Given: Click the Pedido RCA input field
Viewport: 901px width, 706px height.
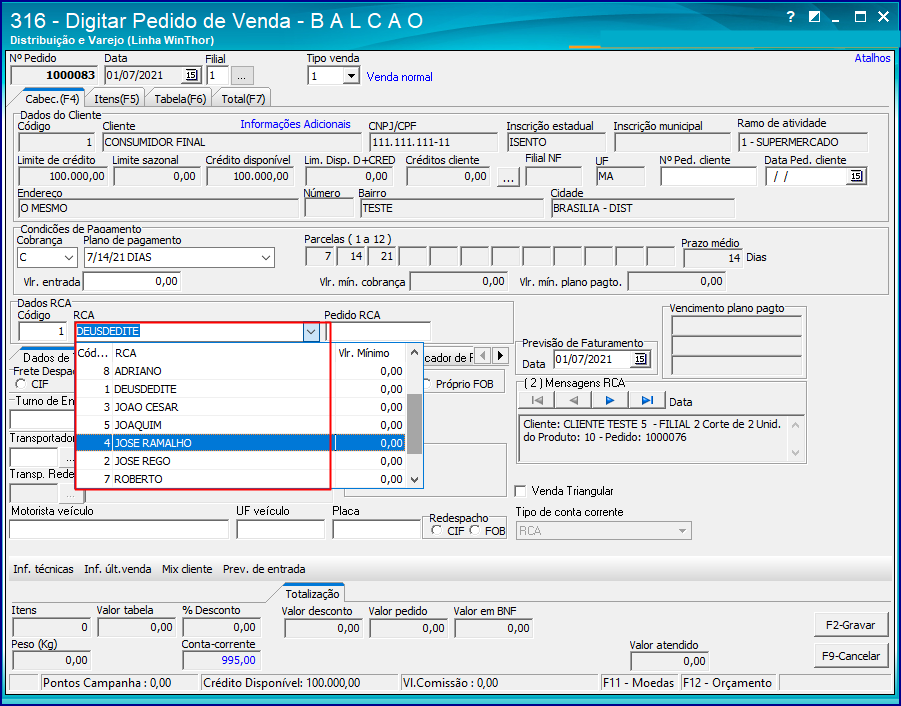Looking at the screenshot, I should 378,331.
